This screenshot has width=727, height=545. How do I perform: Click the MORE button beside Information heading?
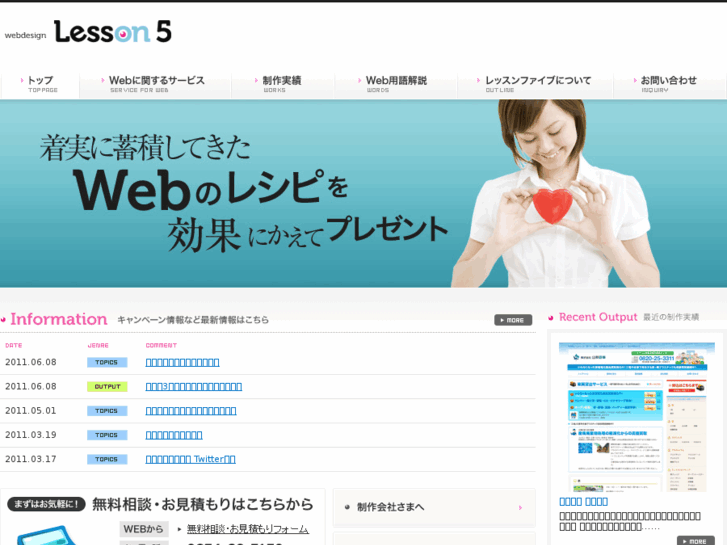513,320
